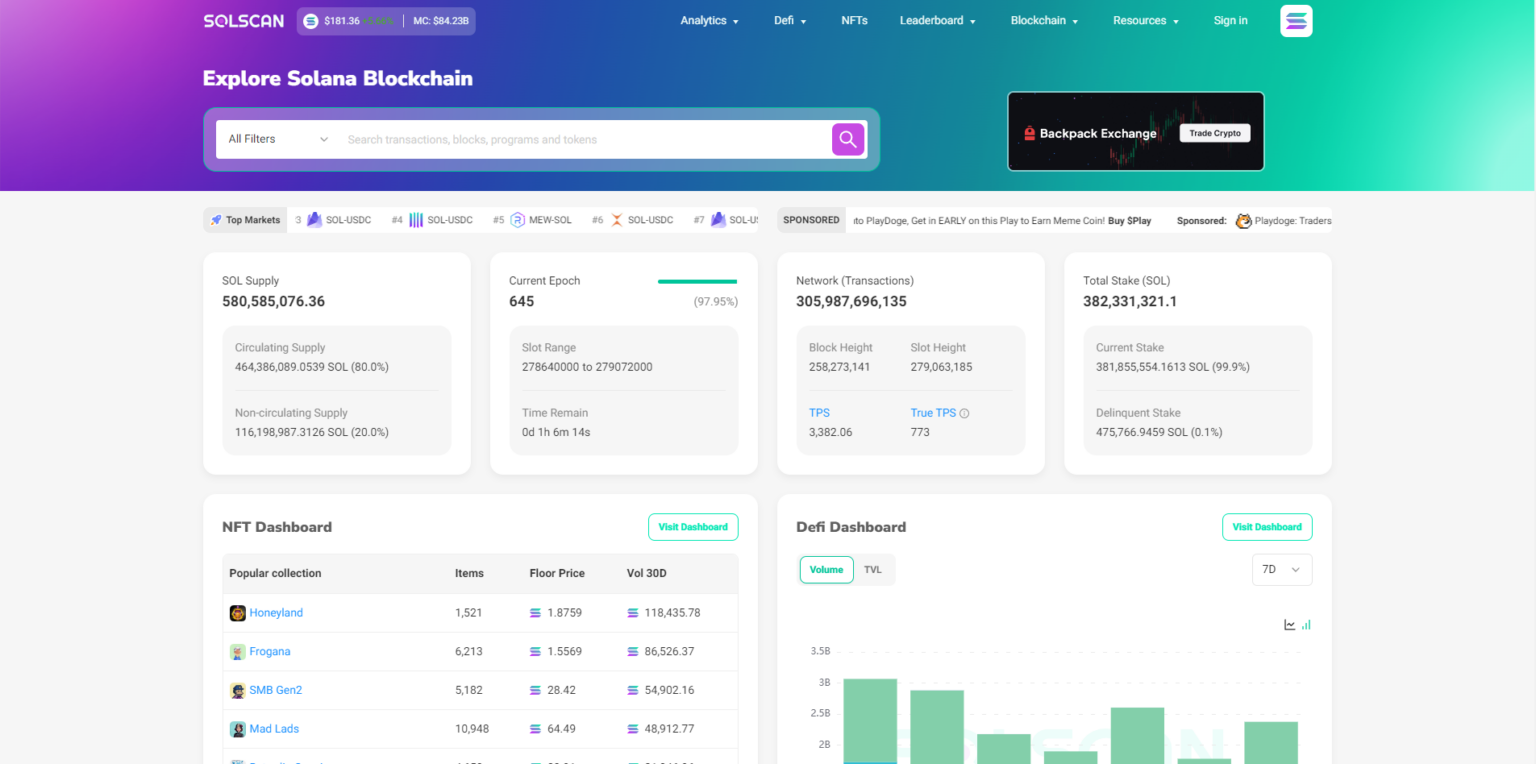Switch the Defi chart to line view
The width and height of the screenshot is (1536, 764).
pos(1290,625)
